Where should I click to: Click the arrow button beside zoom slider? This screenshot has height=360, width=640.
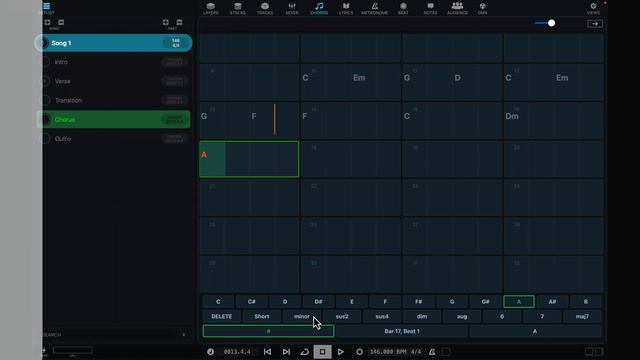595,24
